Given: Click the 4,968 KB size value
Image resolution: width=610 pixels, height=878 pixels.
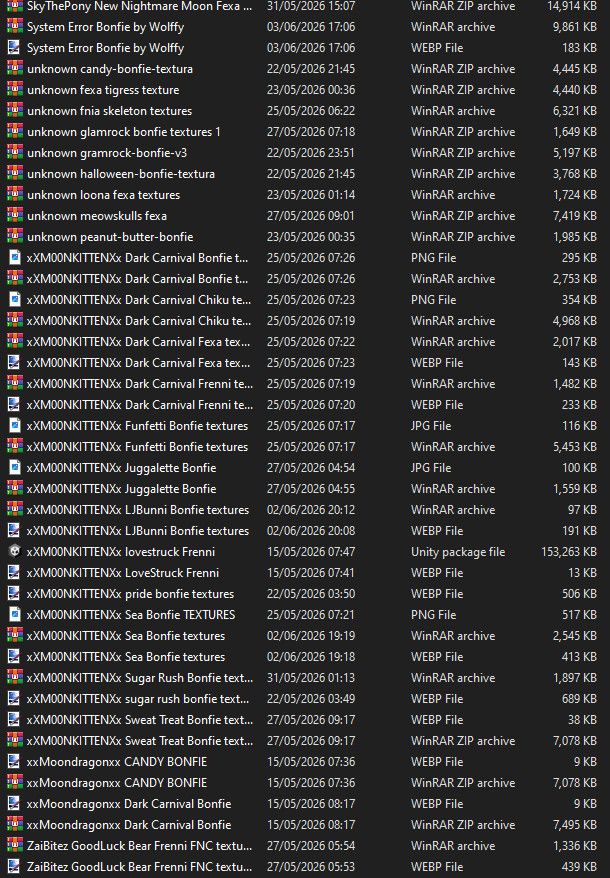Looking at the screenshot, I should click(574, 320).
